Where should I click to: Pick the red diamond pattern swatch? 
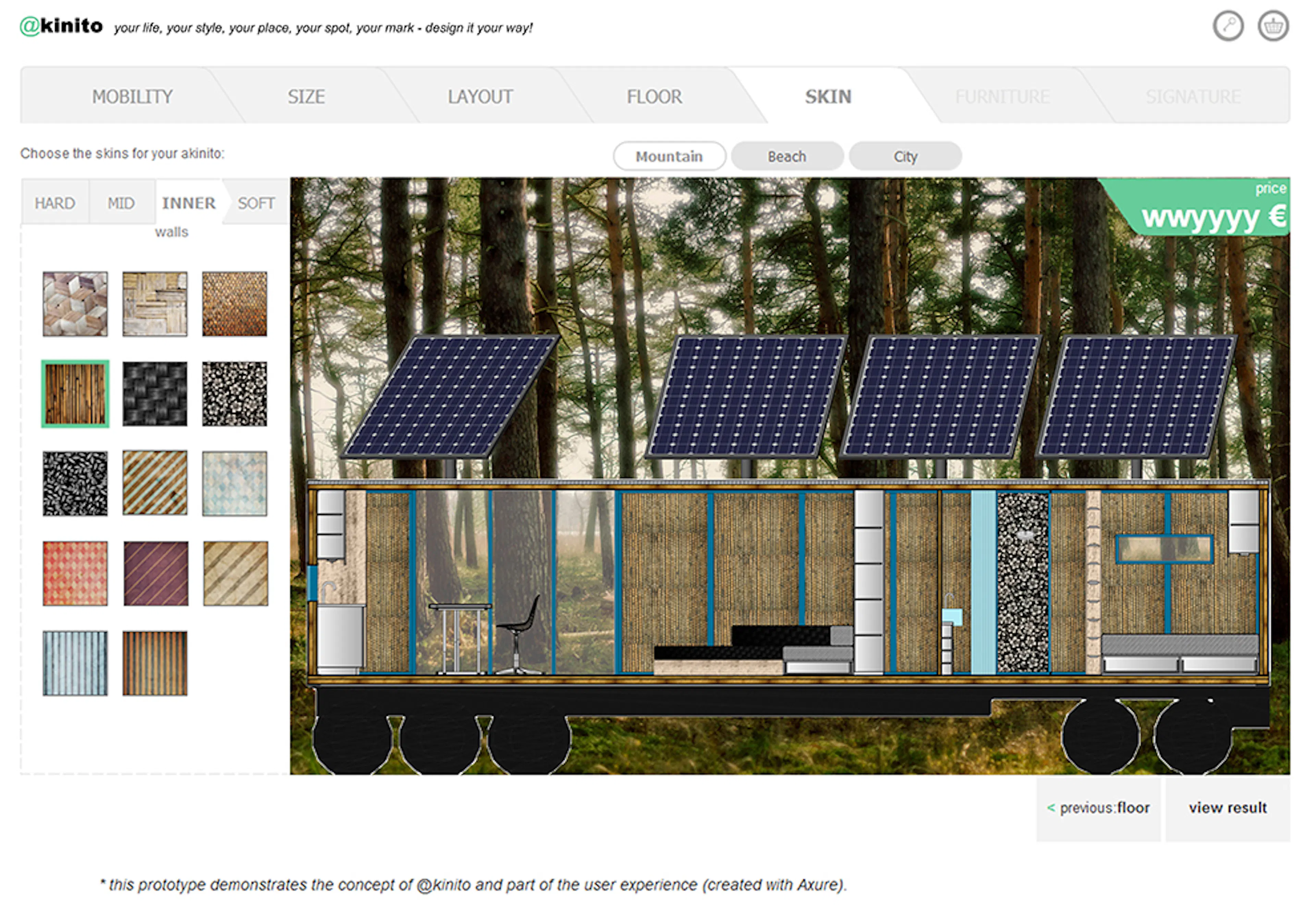pos(75,573)
